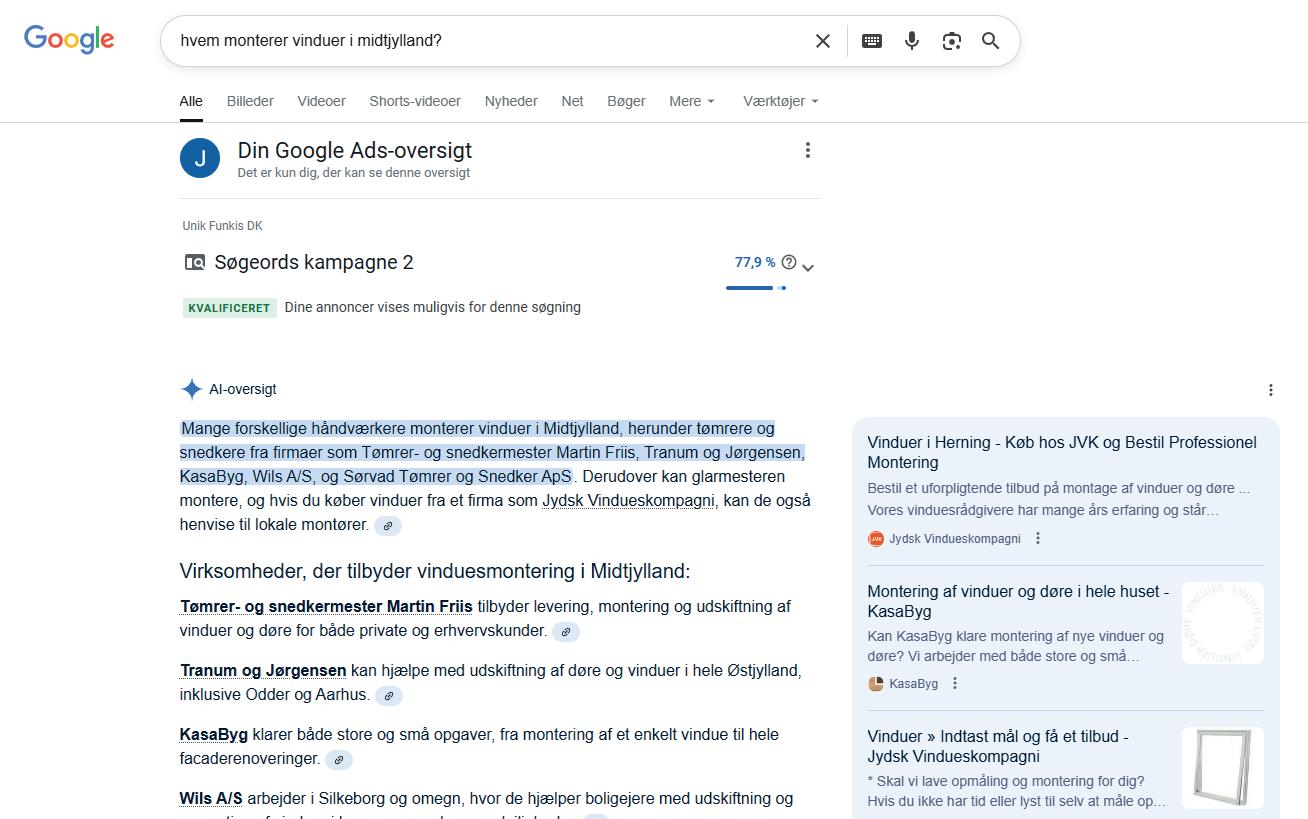The width and height of the screenshot is (1308, 819).
Task: Click 'Det er kun dig, der kan se' note
Action: (x=354, y=173)
